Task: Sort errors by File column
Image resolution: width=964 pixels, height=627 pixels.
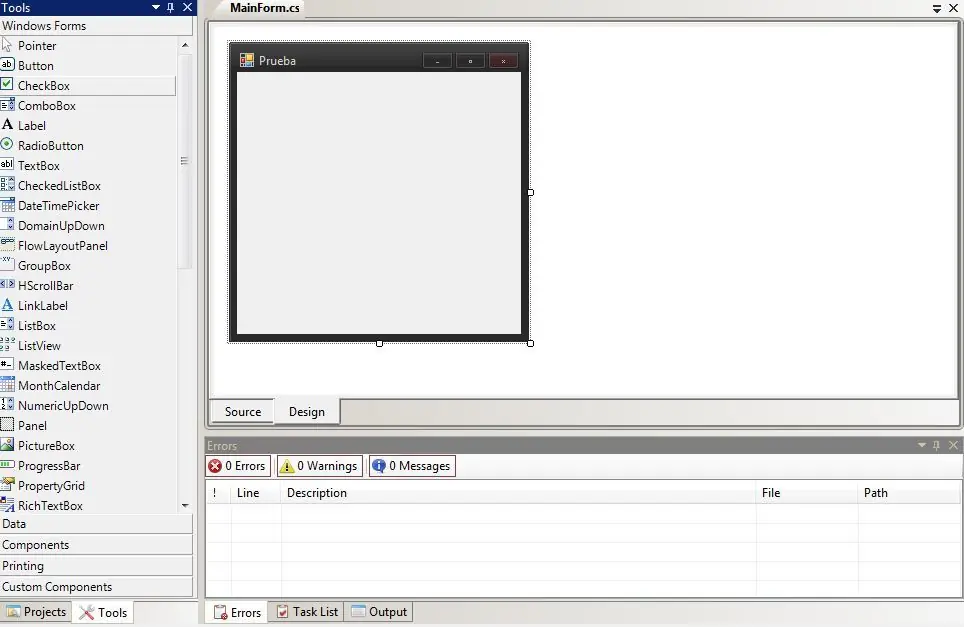Action: [x=807, y=492]
